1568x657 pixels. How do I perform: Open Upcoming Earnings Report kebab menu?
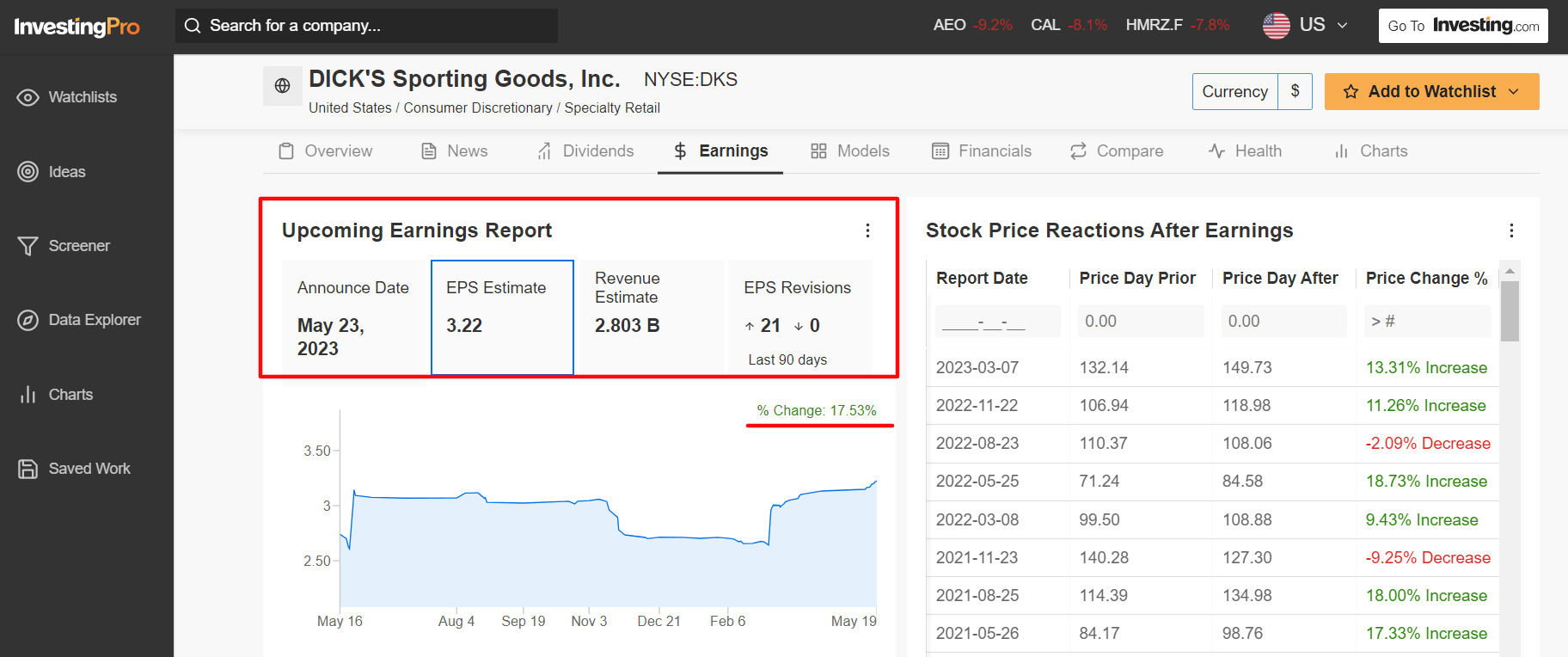tap(867, 230)
